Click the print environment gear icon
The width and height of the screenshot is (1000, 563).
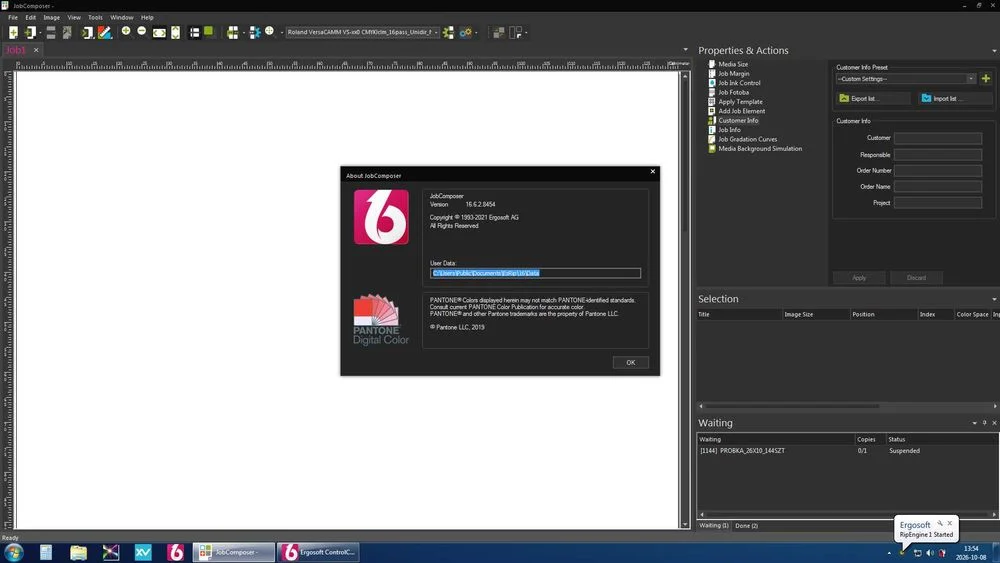(466, 33)
